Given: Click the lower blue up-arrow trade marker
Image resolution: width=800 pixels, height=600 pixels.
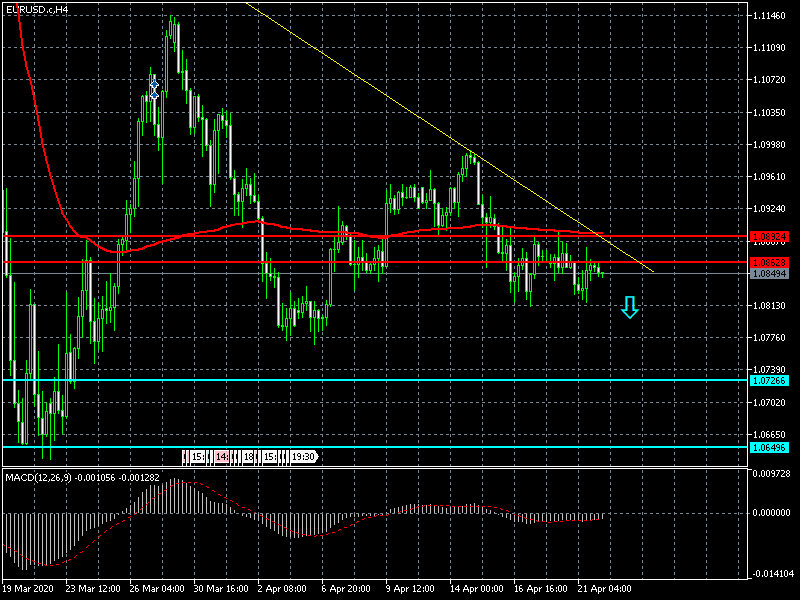Looking at the screenshot, I should click(x=154, y=93).
